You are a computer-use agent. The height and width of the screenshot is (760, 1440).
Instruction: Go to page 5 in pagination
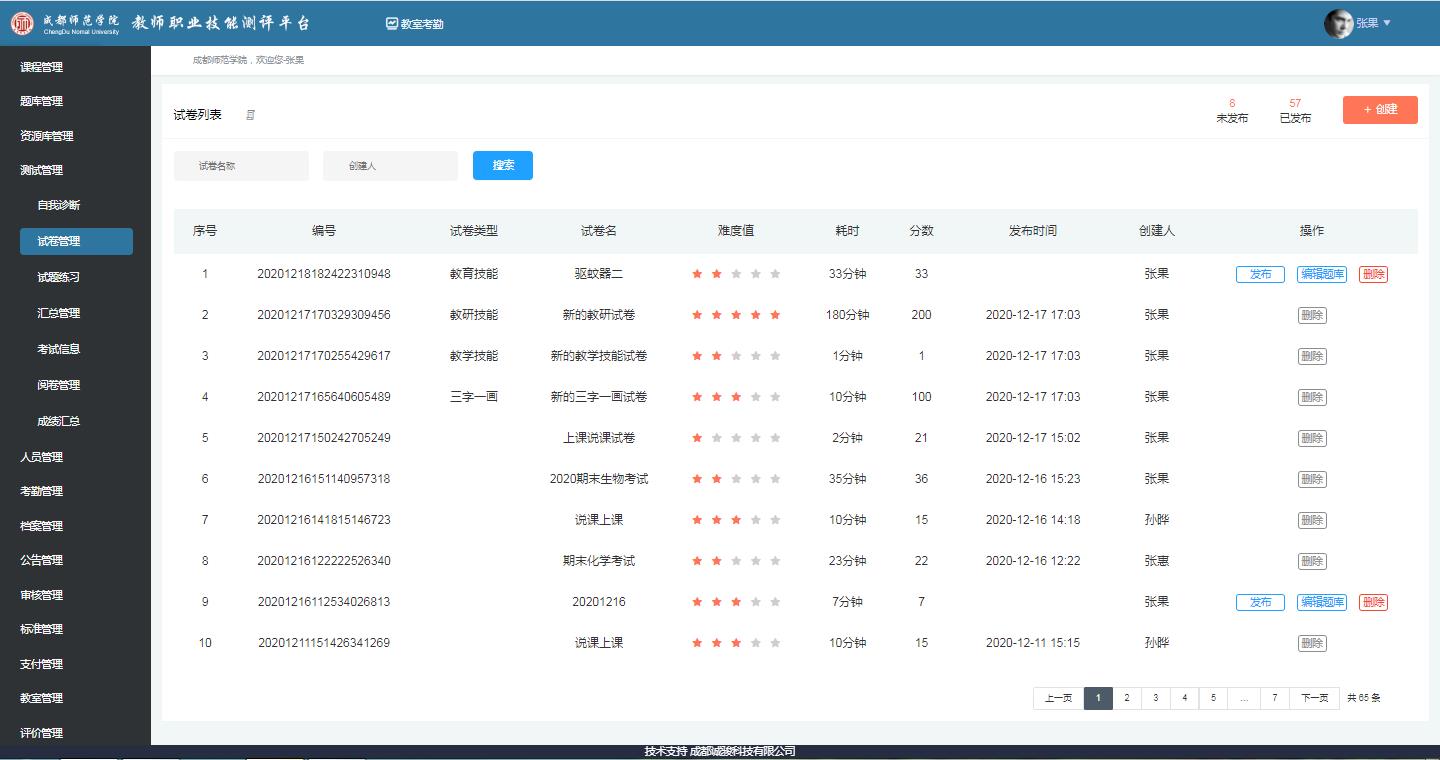coord(1214,698)
